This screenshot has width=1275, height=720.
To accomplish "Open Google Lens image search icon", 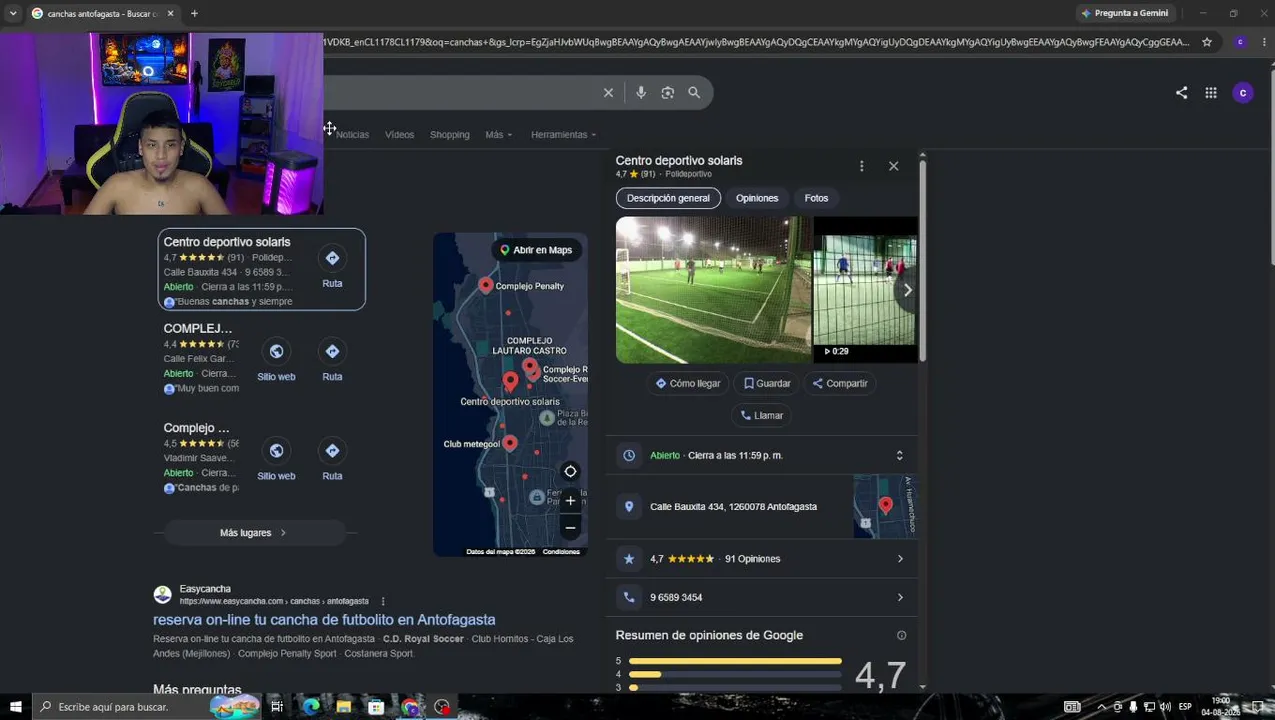I will point(668,93).
